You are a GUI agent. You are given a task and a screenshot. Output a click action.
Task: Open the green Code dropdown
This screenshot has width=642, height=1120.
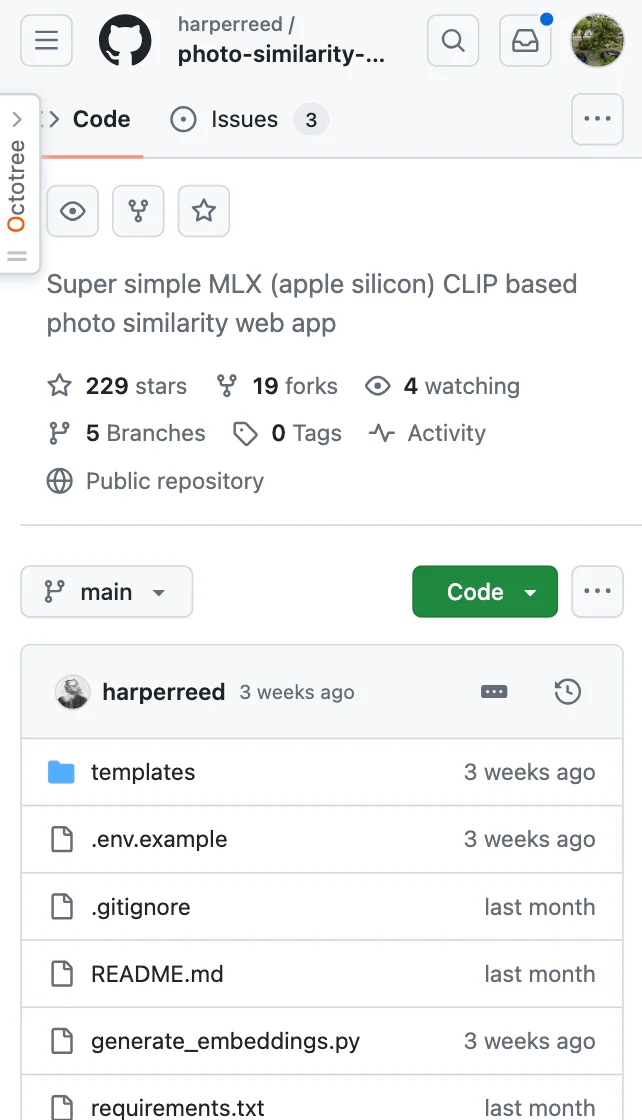coord(485,592)
